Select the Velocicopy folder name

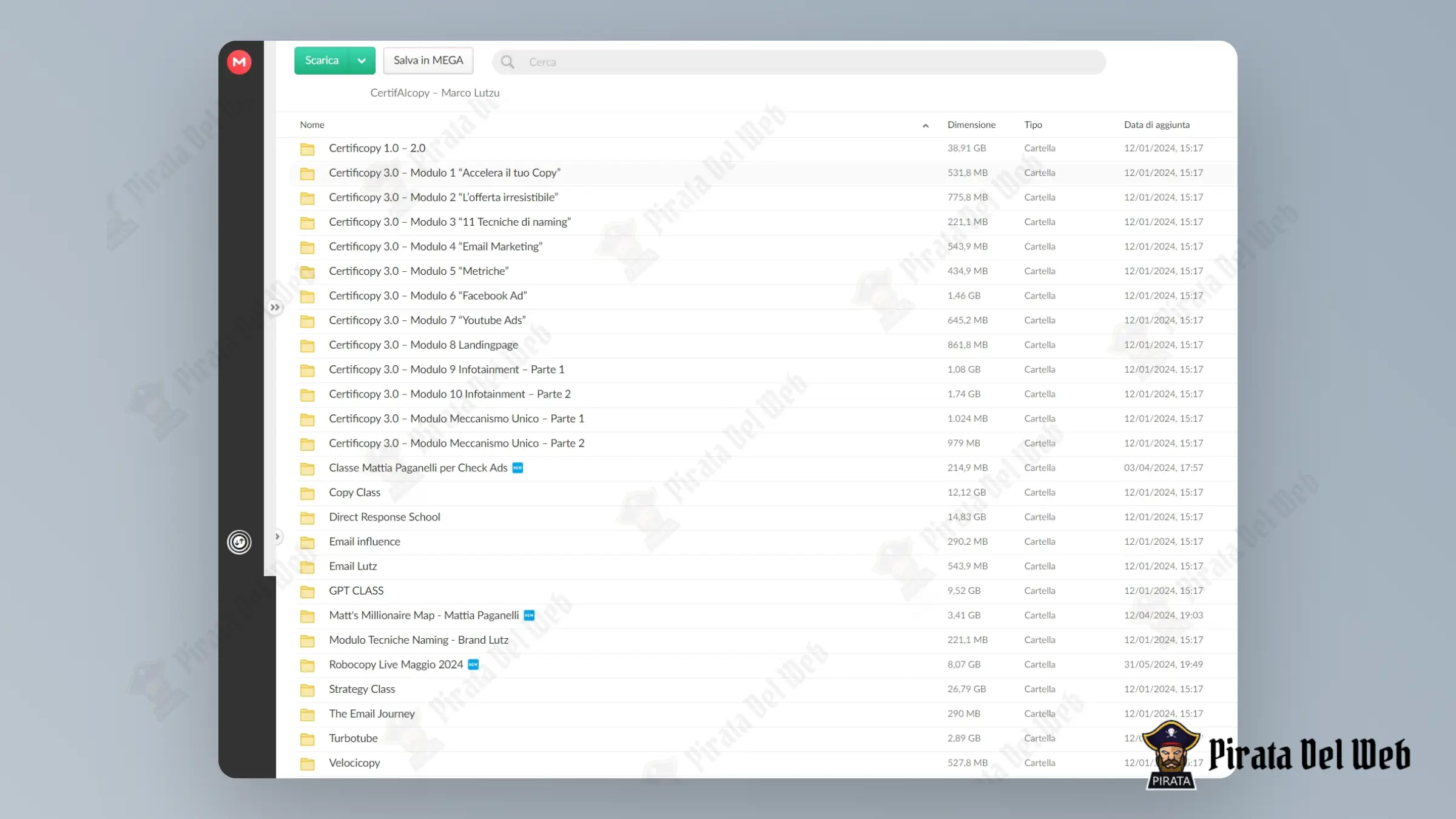point(354,763)
